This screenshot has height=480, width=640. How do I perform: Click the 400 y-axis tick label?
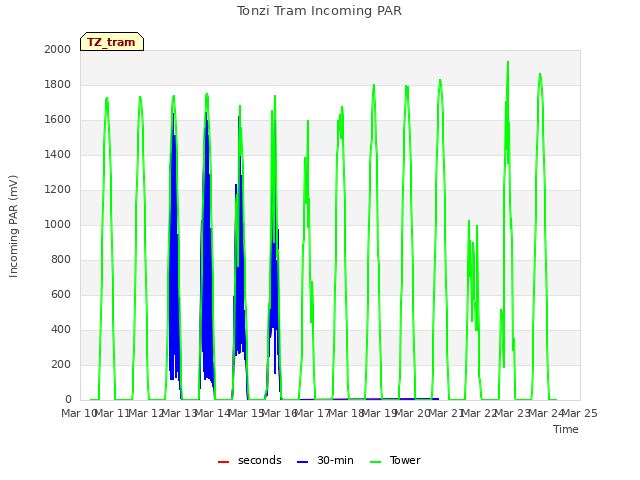61,329
